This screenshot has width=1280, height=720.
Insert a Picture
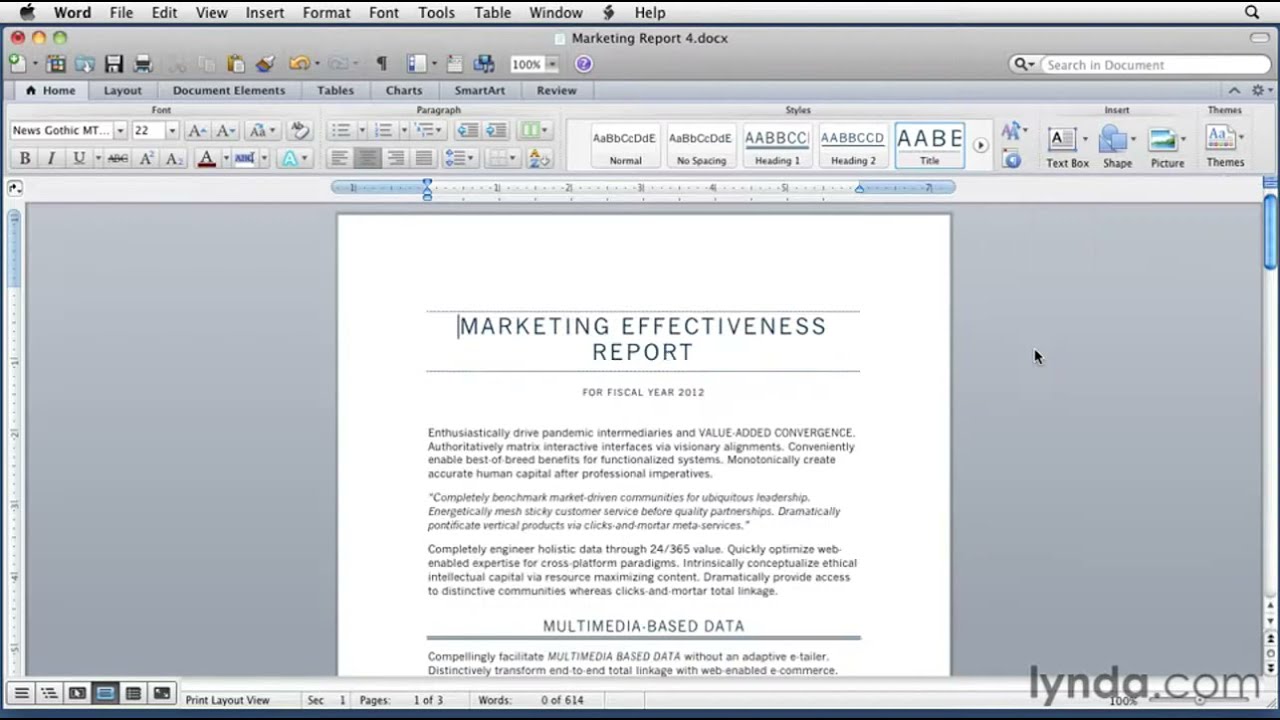(x=1166, y=145)
